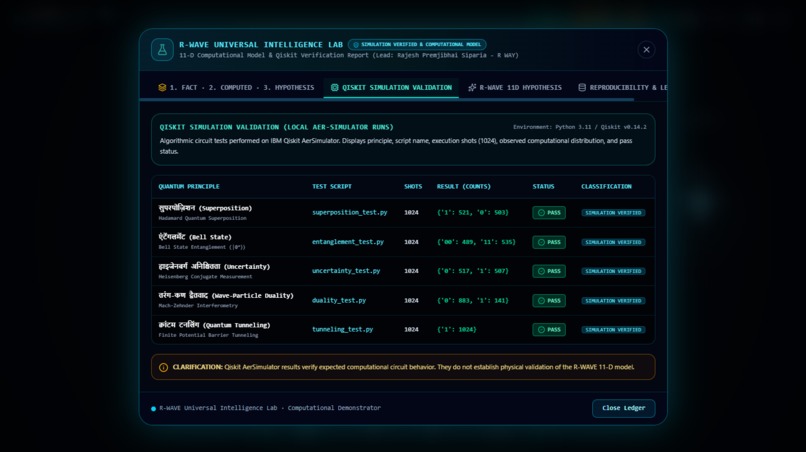The image size is (806, 452).
Task: Switch to the R-WAVE 11D Hypothesis tab
Action: pos(515,87)
